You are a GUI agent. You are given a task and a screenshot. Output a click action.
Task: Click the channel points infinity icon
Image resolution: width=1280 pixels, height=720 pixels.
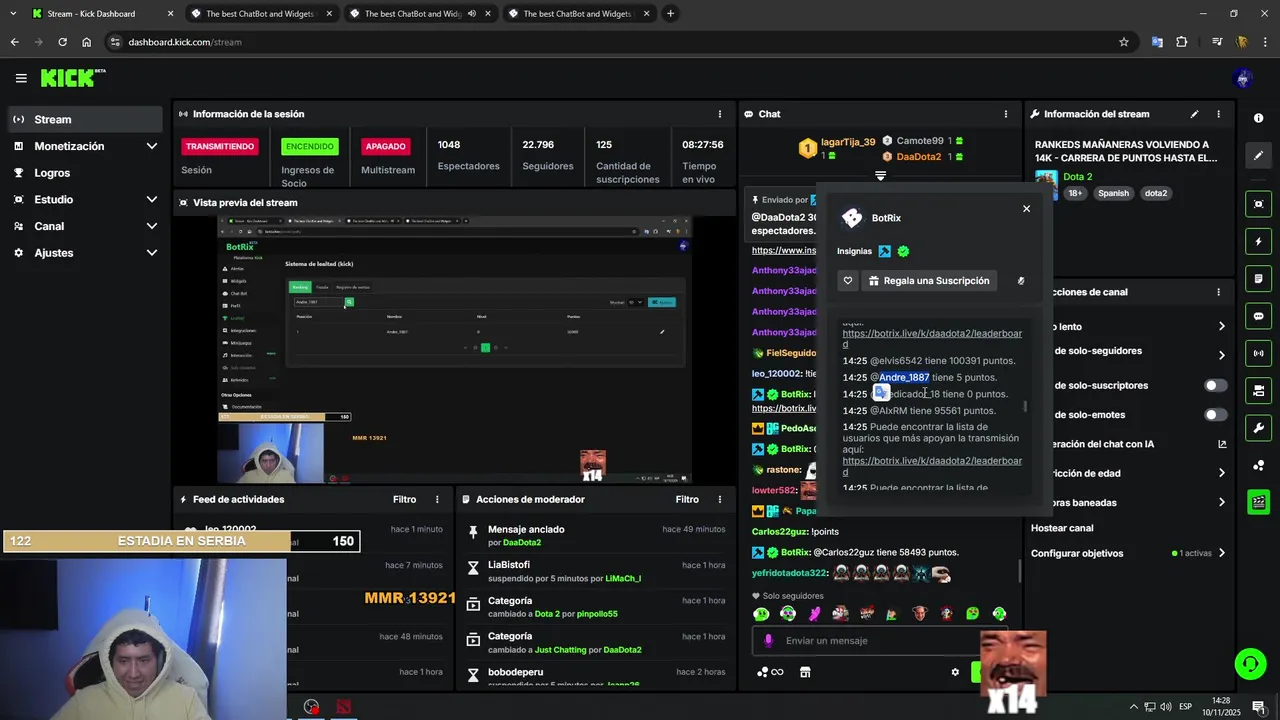point(770,672)
